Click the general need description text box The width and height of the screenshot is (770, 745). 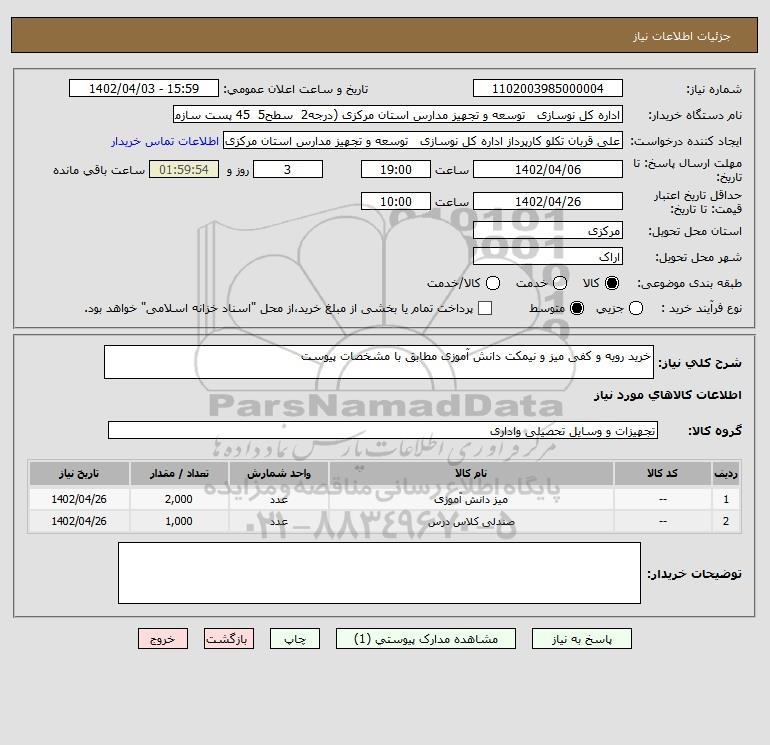click(379, 362)
